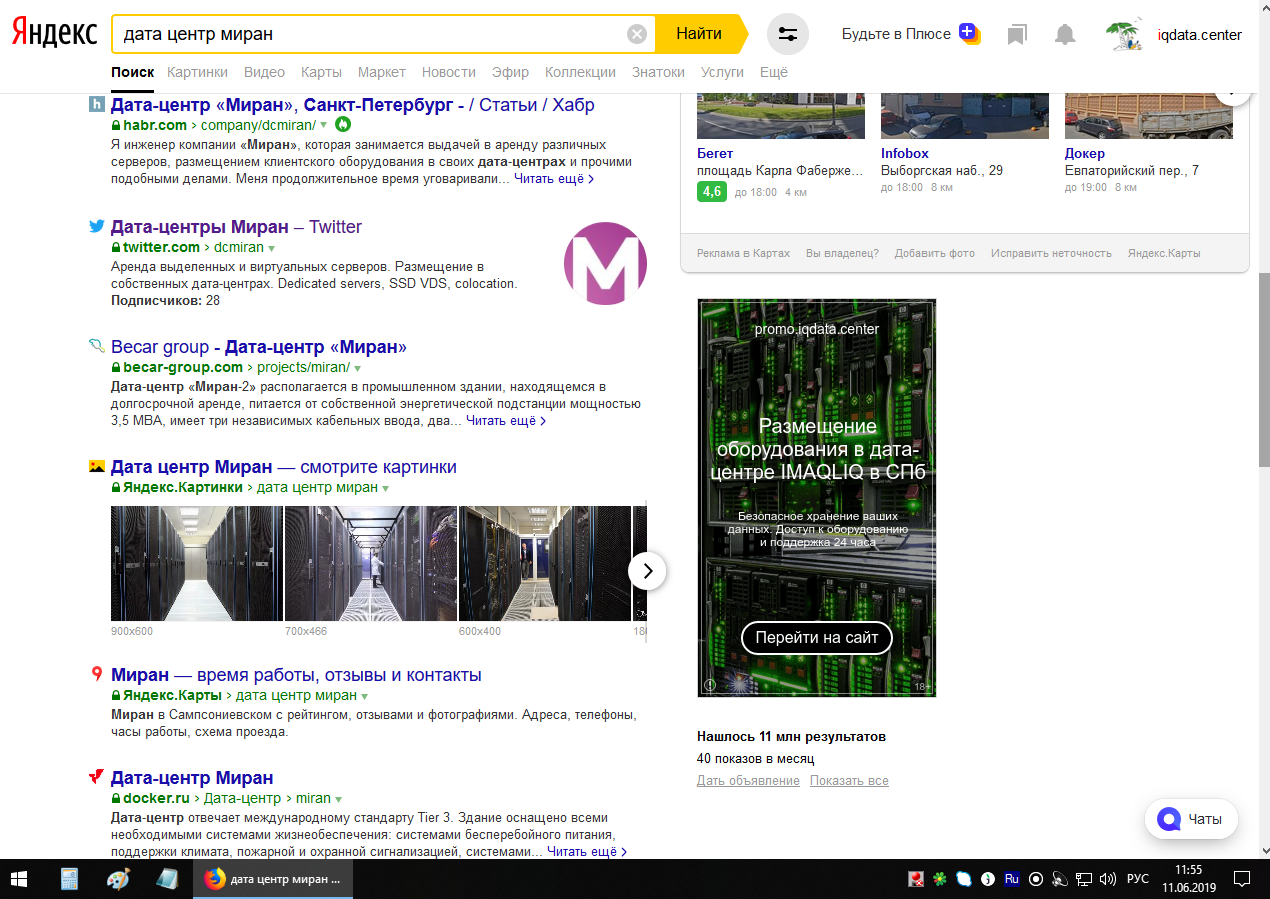Expand dropdown arrow after becar-group.com projects/miran
1270x899 pixels.
point(358,368)
